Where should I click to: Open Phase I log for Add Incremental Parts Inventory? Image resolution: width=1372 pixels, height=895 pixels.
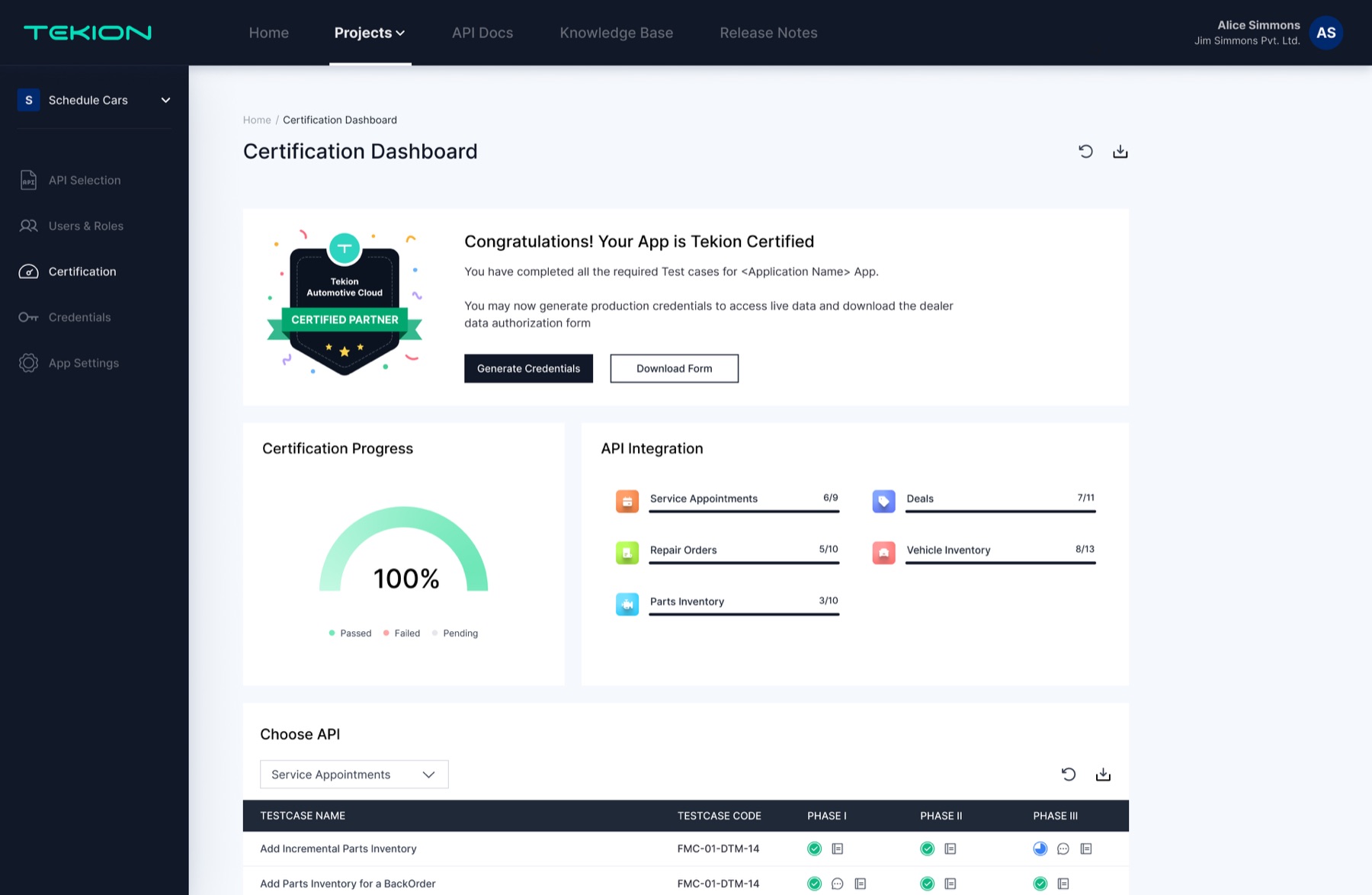tap(837, 848)
